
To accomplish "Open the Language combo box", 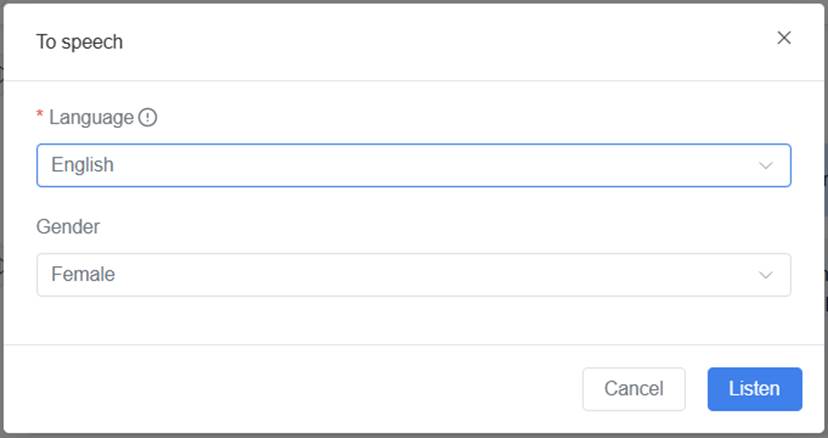I will [400, 165].
